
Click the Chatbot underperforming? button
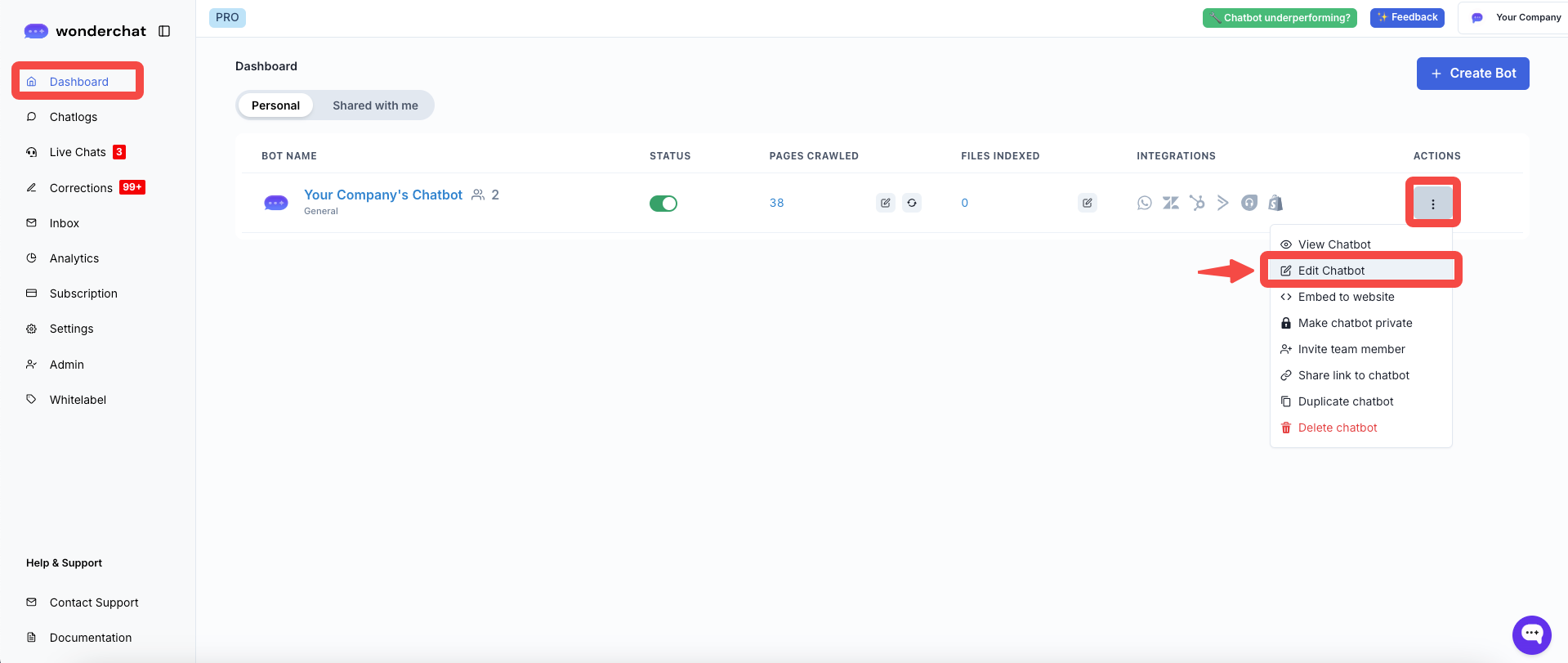[1280, 18]
